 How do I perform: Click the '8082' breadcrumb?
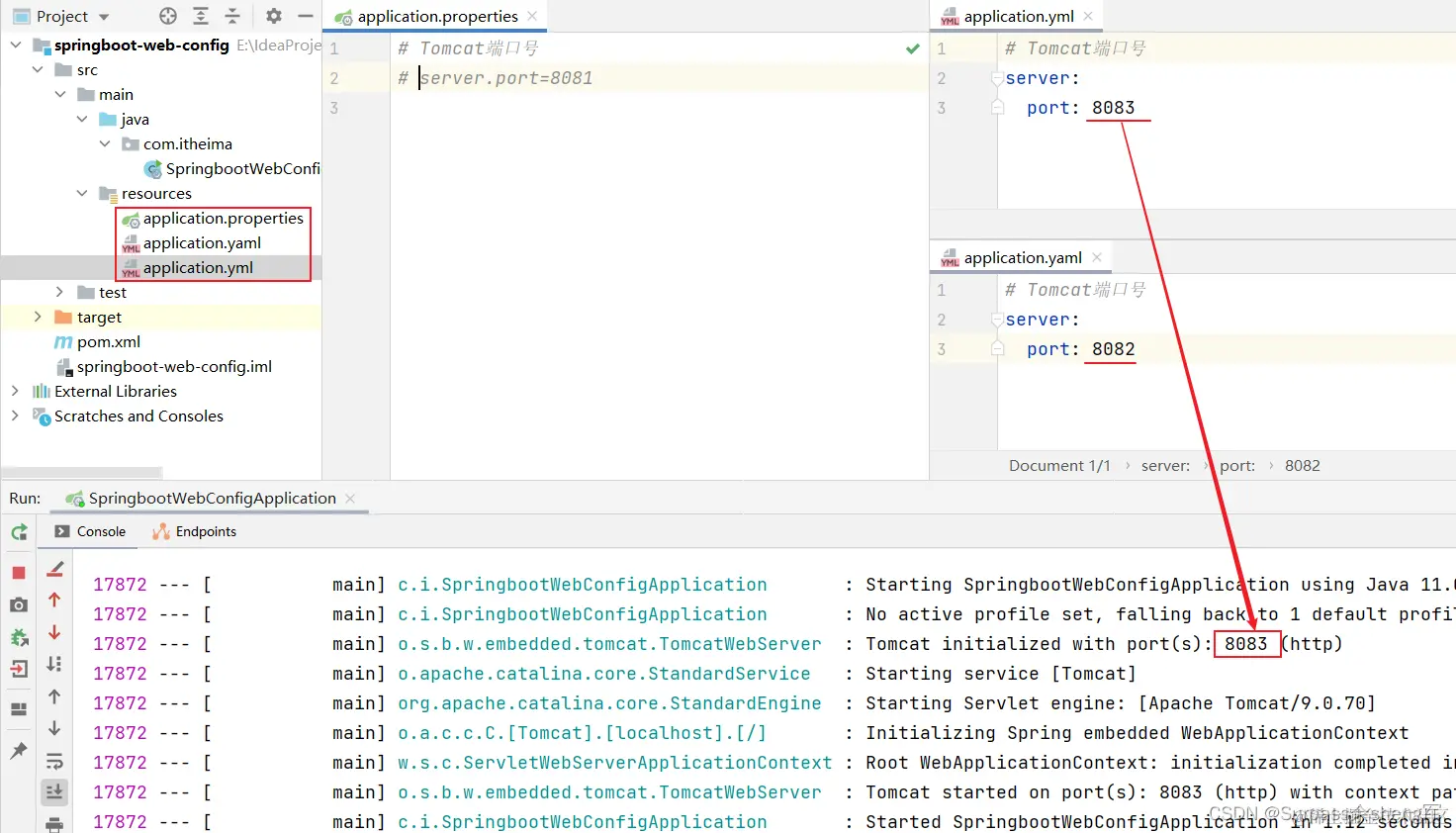pos(1303,465)
